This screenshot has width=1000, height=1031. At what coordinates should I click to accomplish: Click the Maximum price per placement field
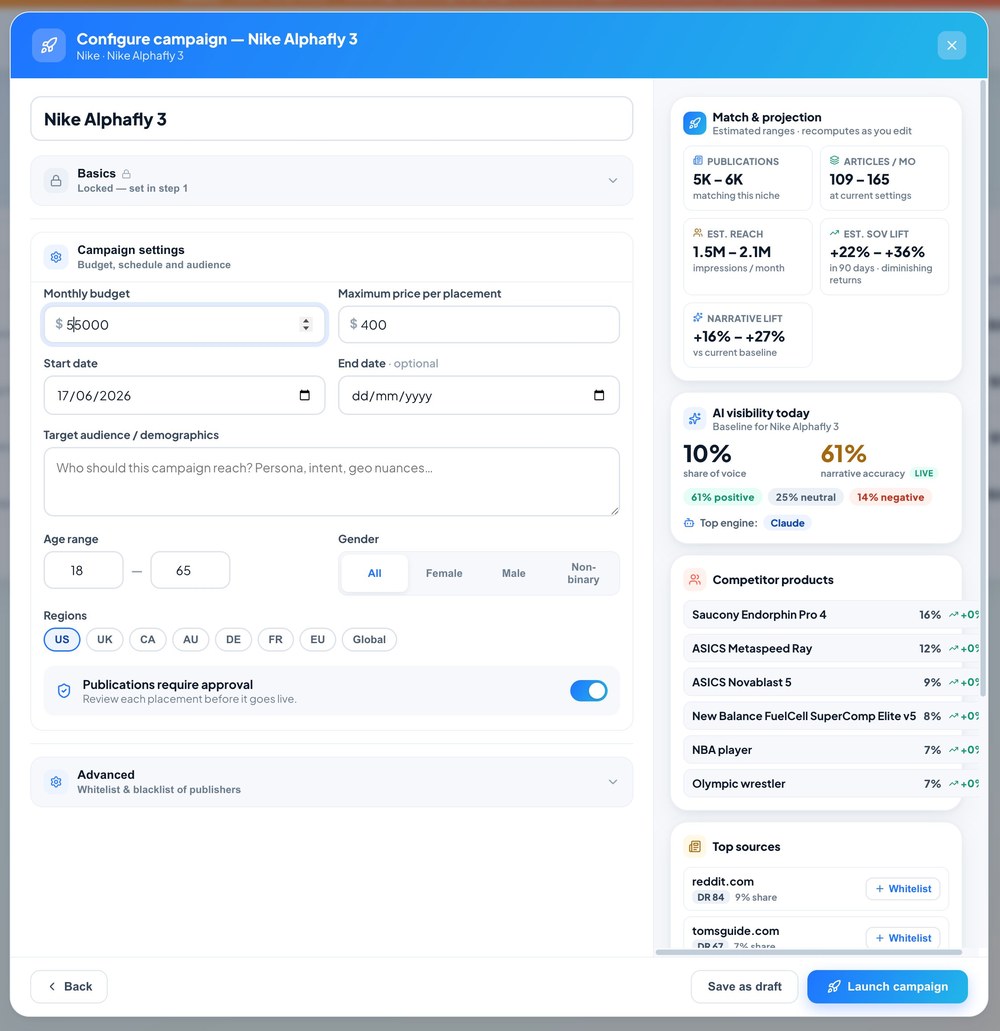click(479, 324)
